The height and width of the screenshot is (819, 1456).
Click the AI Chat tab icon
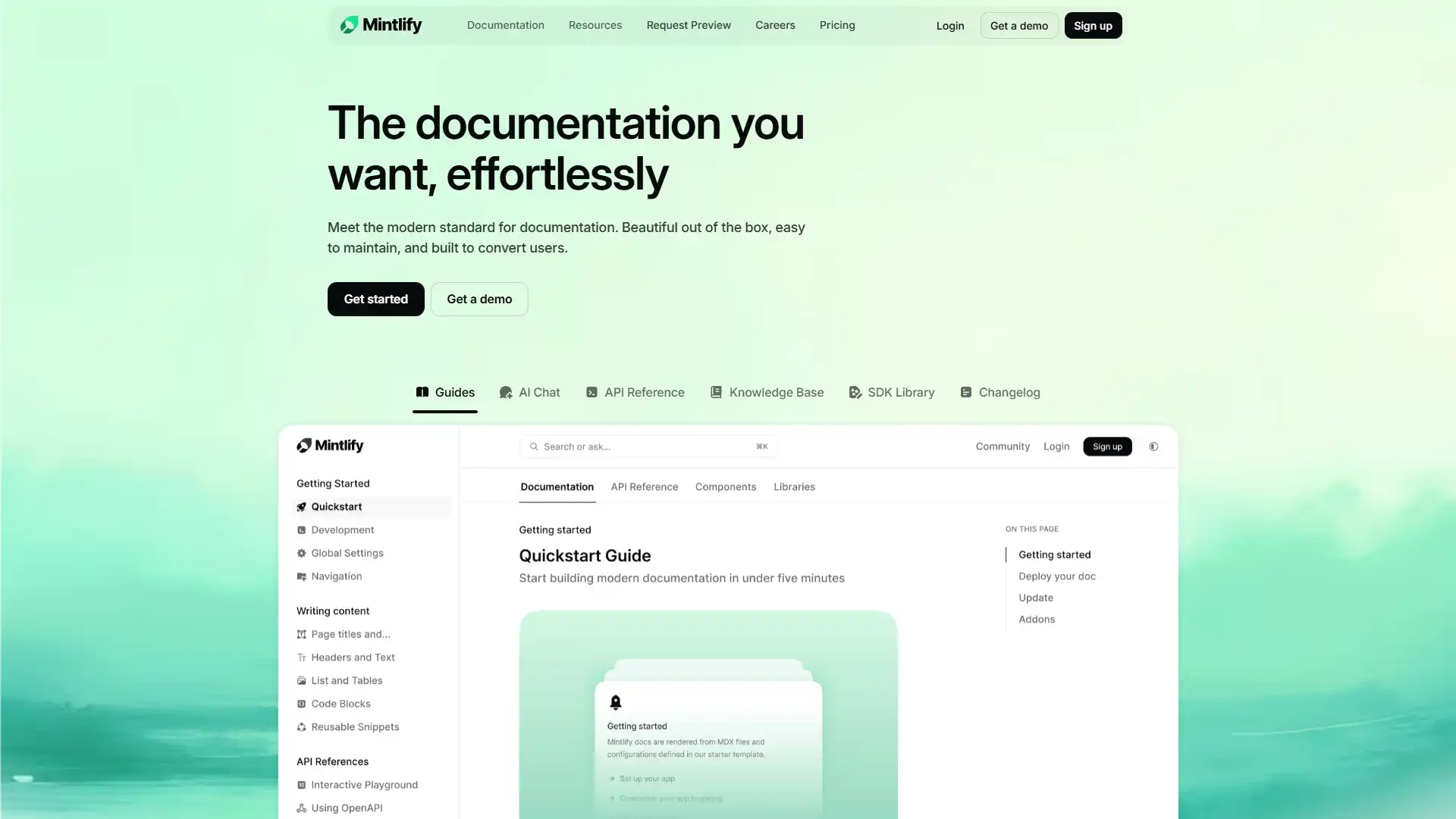[x=506, y=392]
